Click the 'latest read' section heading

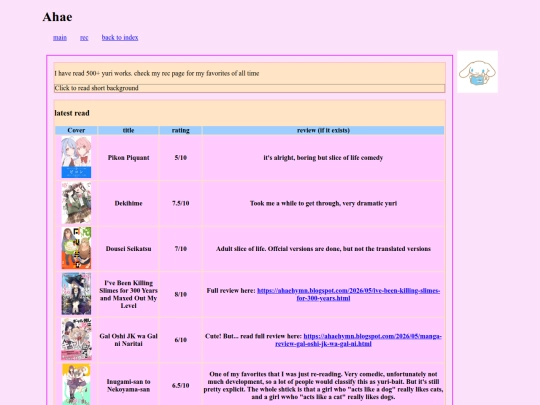72,113
